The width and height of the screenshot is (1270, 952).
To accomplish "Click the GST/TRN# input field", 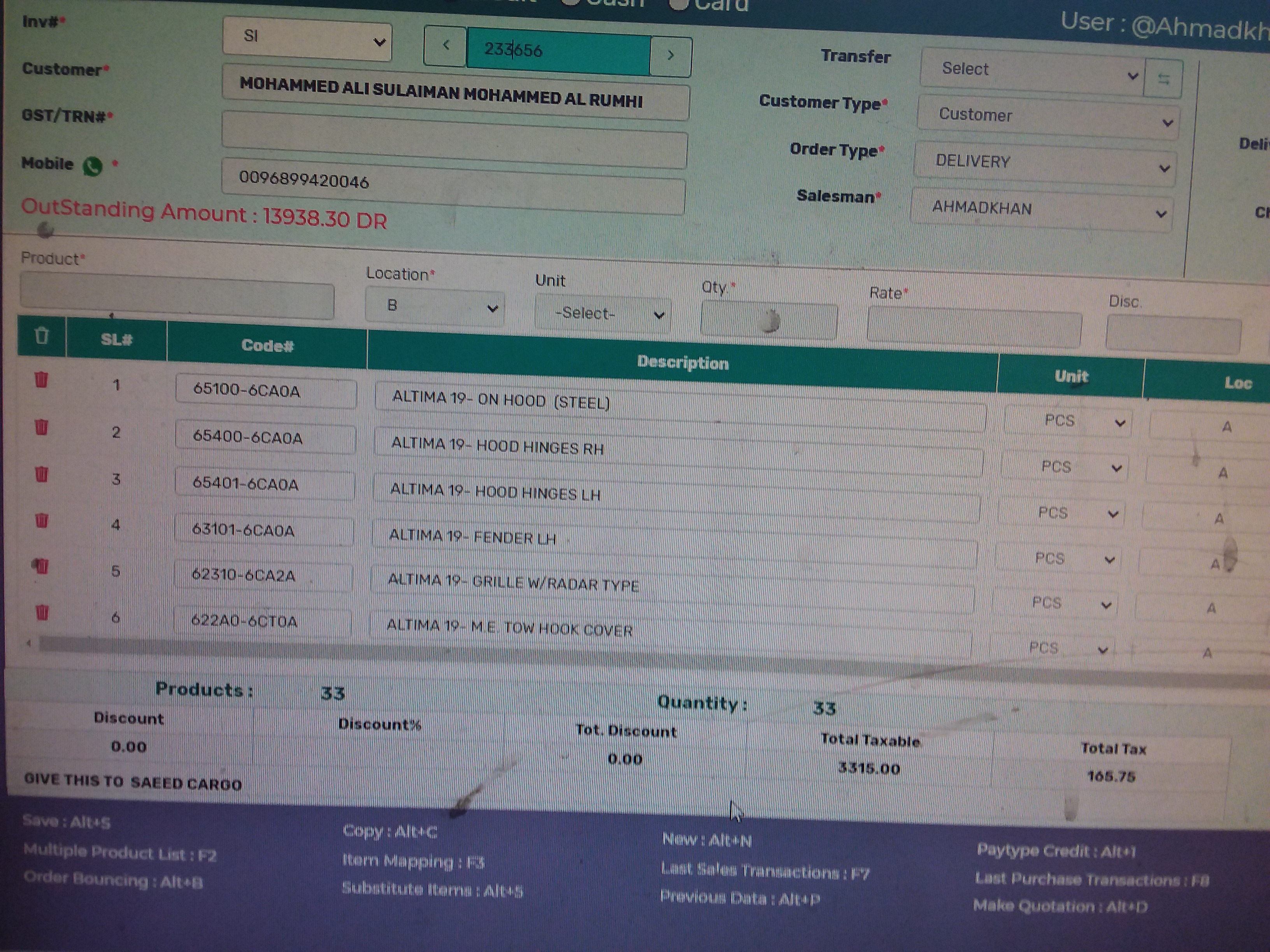I will (455, 140).
